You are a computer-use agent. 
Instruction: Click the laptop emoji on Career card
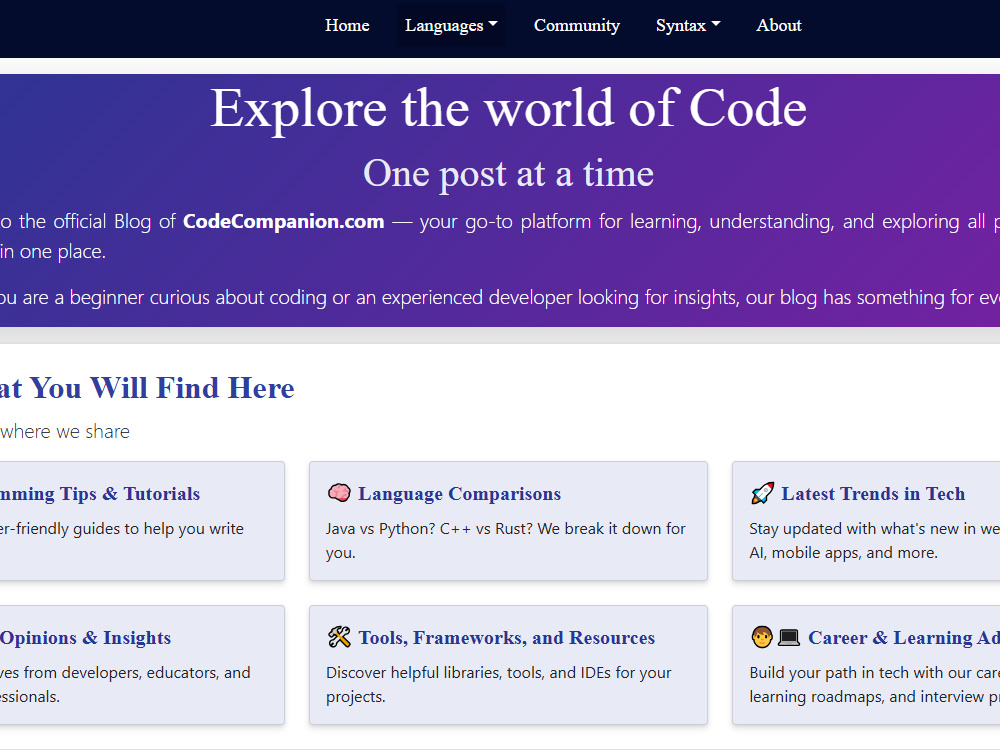click(789, 637)
